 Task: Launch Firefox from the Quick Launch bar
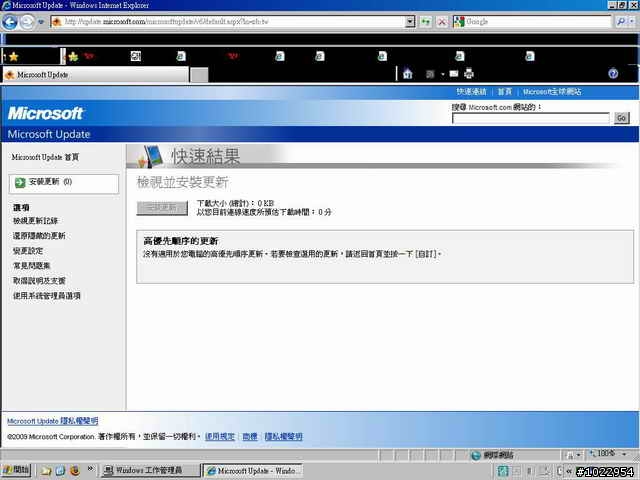pos(75,471)
